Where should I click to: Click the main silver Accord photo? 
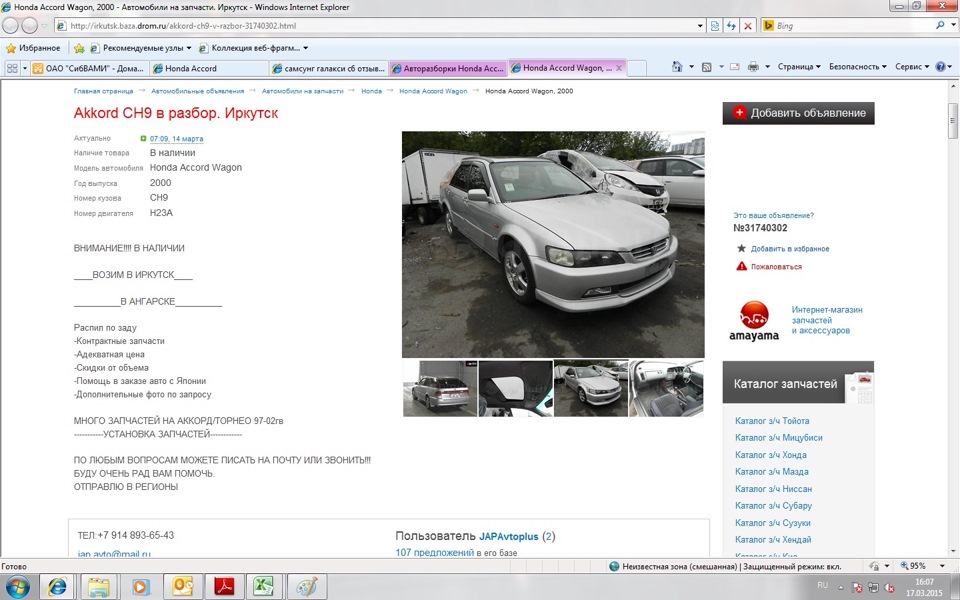point(553,244)
